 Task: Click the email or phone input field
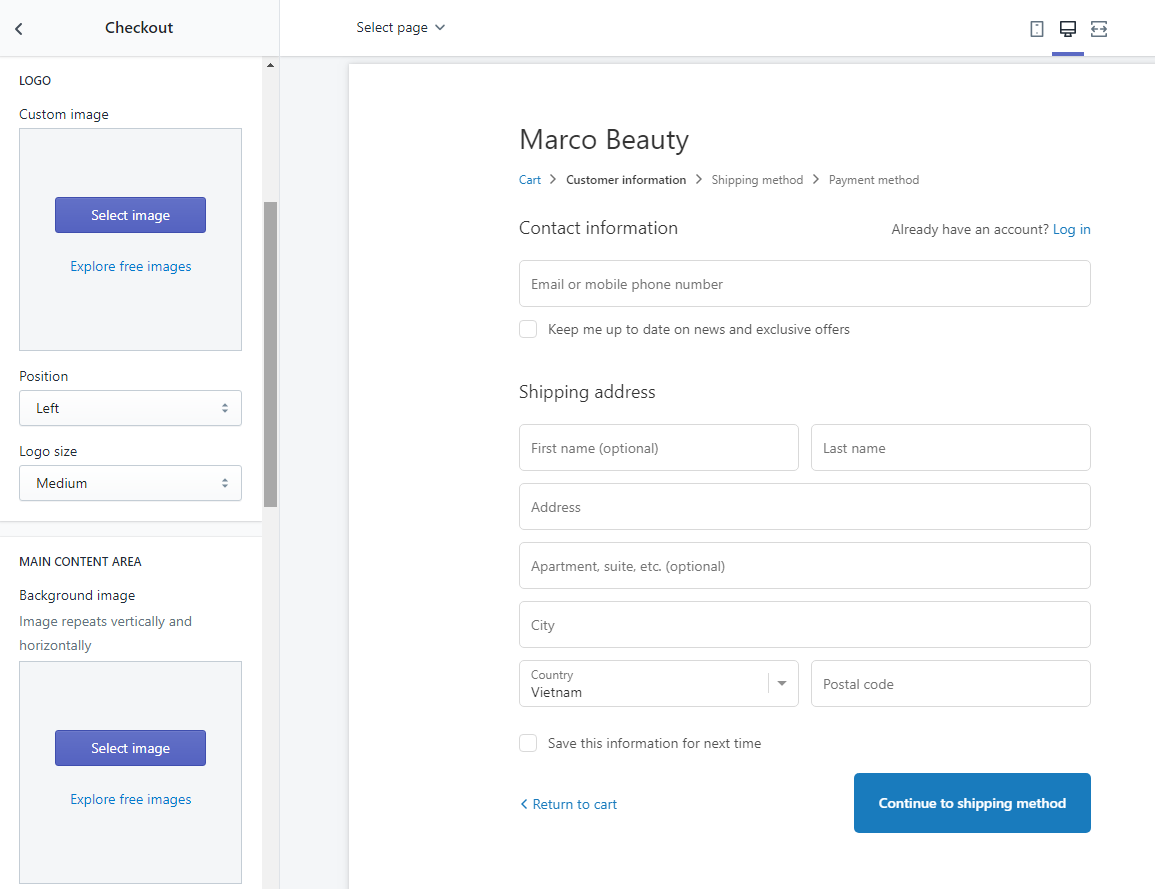[804, 283]
